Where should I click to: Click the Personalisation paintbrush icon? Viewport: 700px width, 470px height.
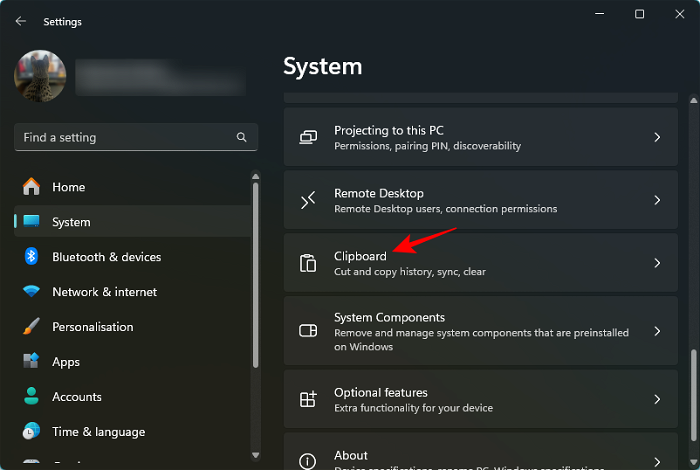coord(31,327)
